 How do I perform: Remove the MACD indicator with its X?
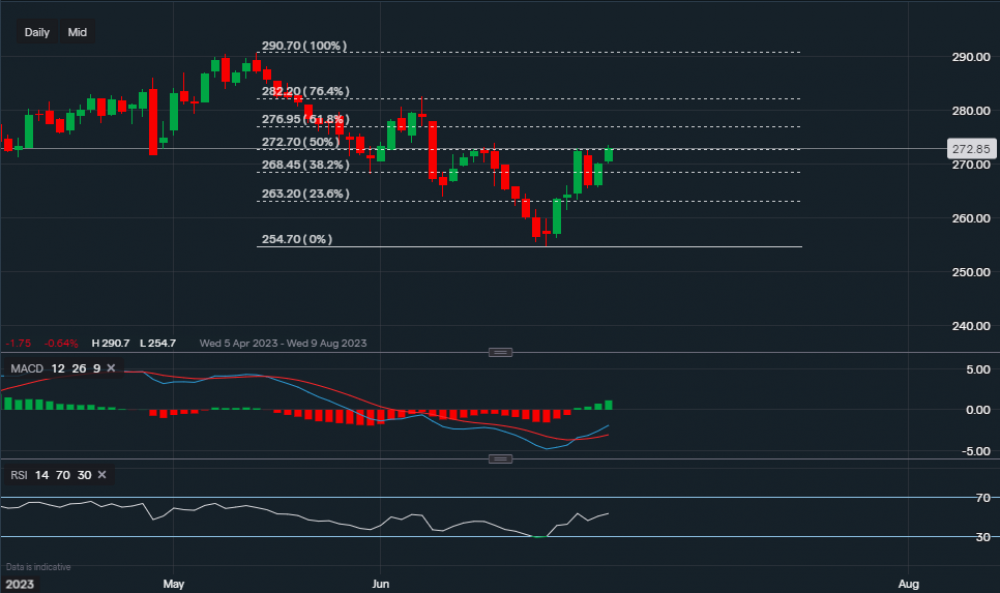pos(111,369)
